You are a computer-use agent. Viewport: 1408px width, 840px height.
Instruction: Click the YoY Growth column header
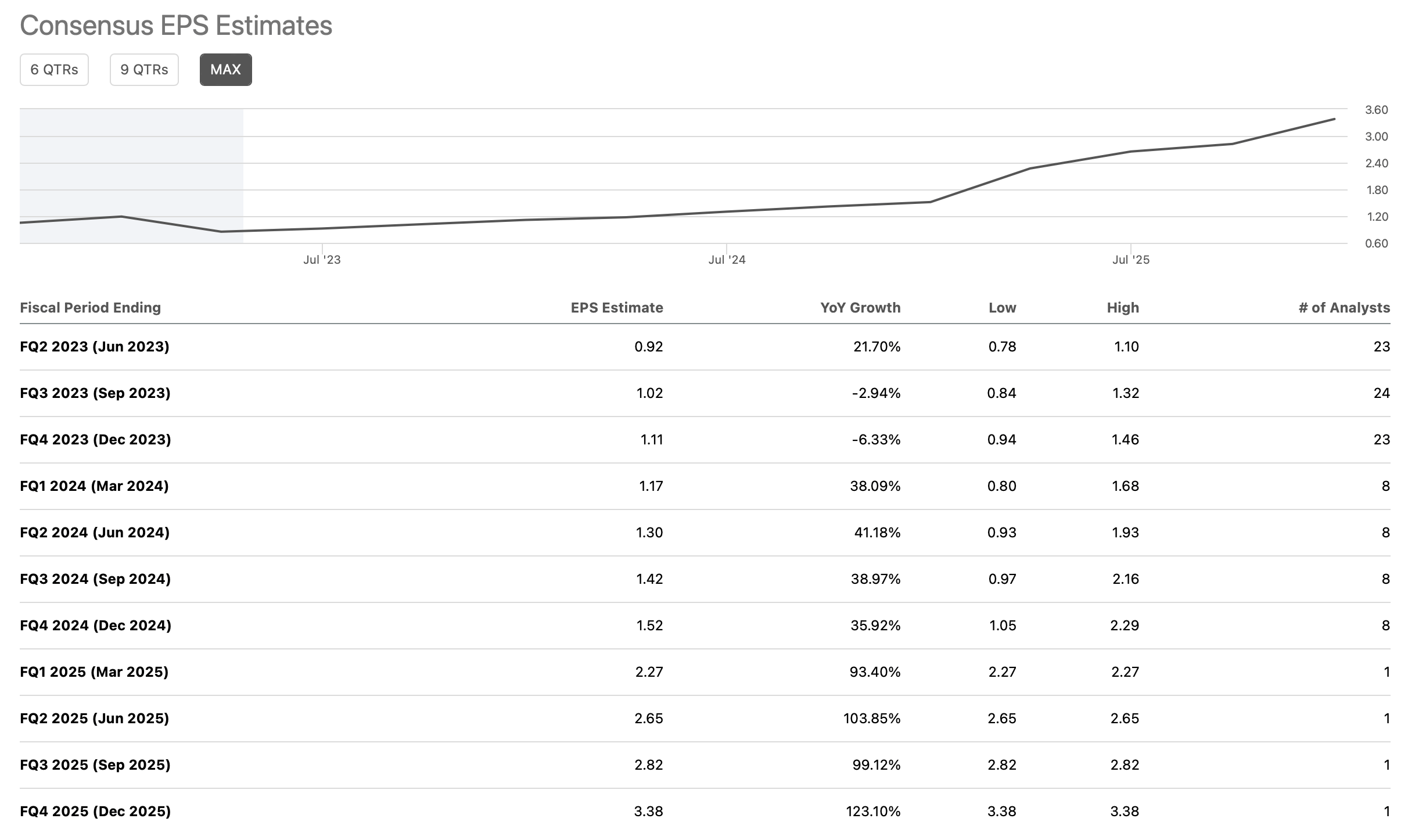click(860, 307)
